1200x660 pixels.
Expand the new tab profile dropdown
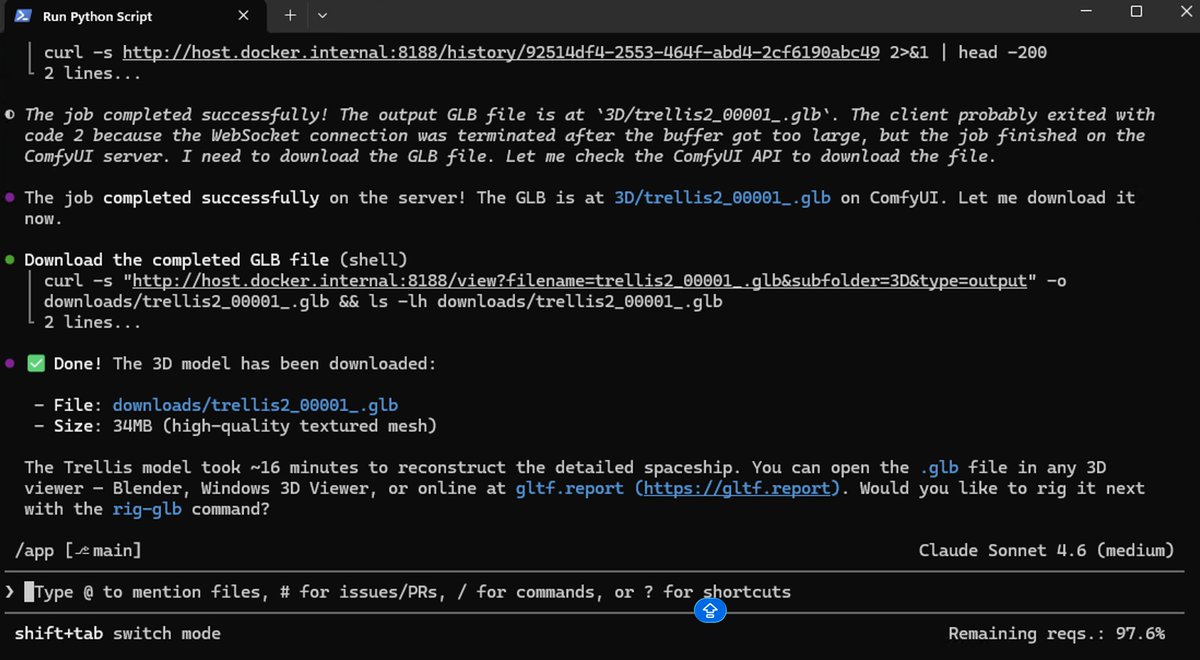(322, 15)
